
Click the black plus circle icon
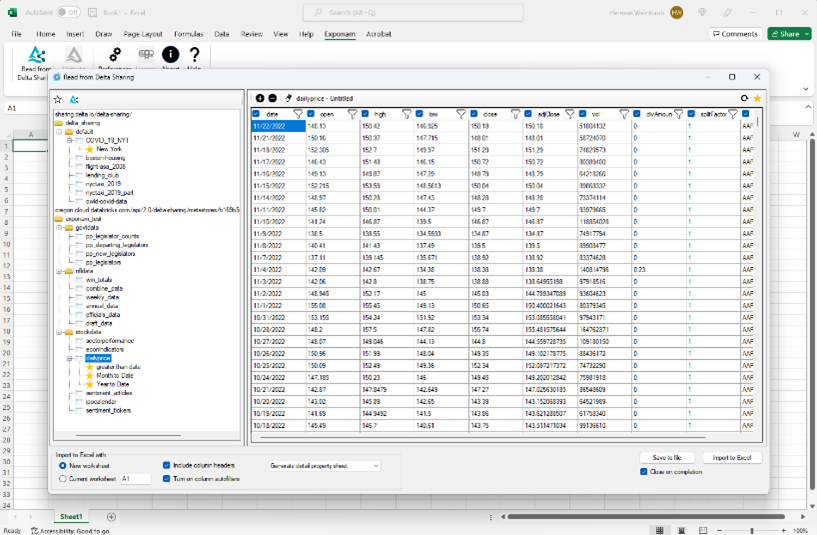click(x=259, y=98)
